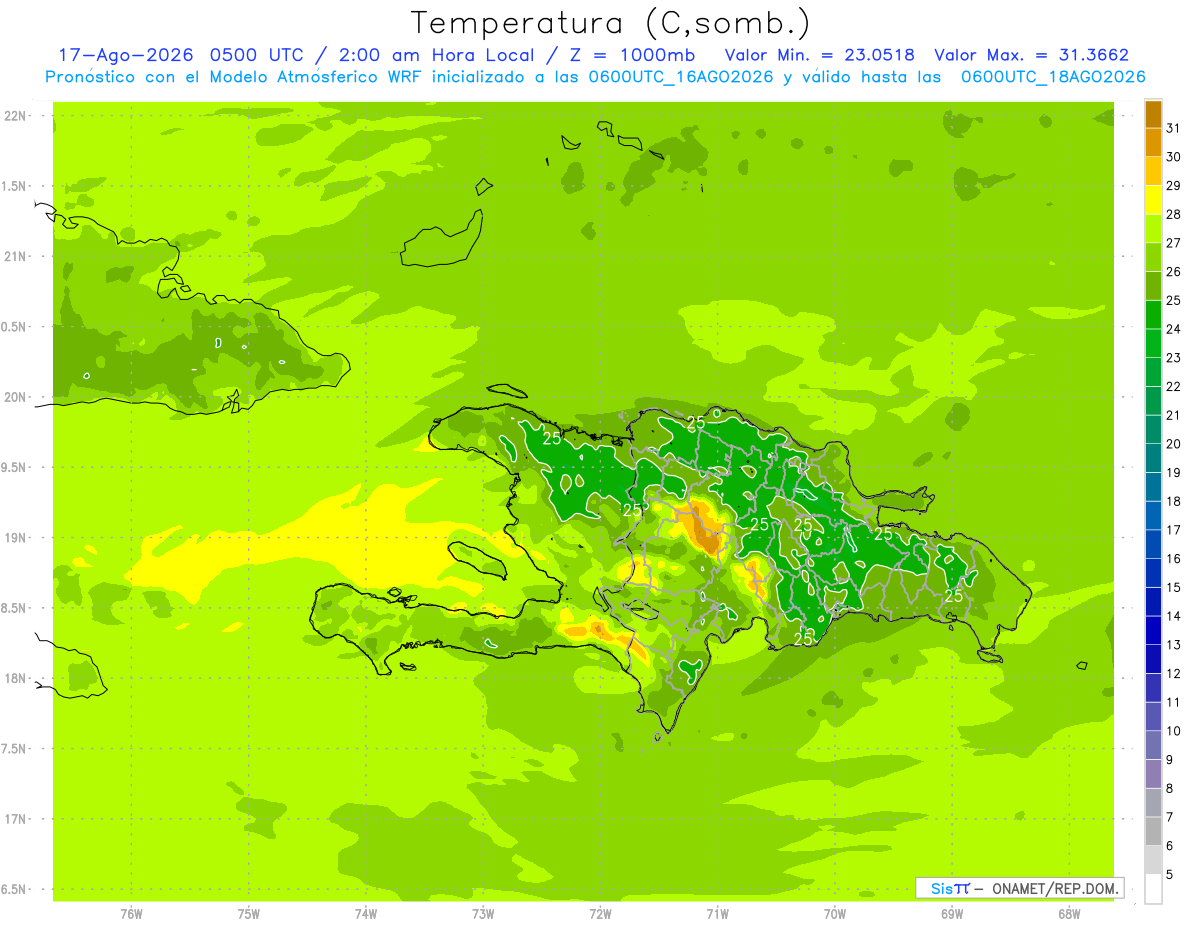Click the color bar value "12"
The width and height of the screenshot is (1200, 927).
tap(1173, 673)
